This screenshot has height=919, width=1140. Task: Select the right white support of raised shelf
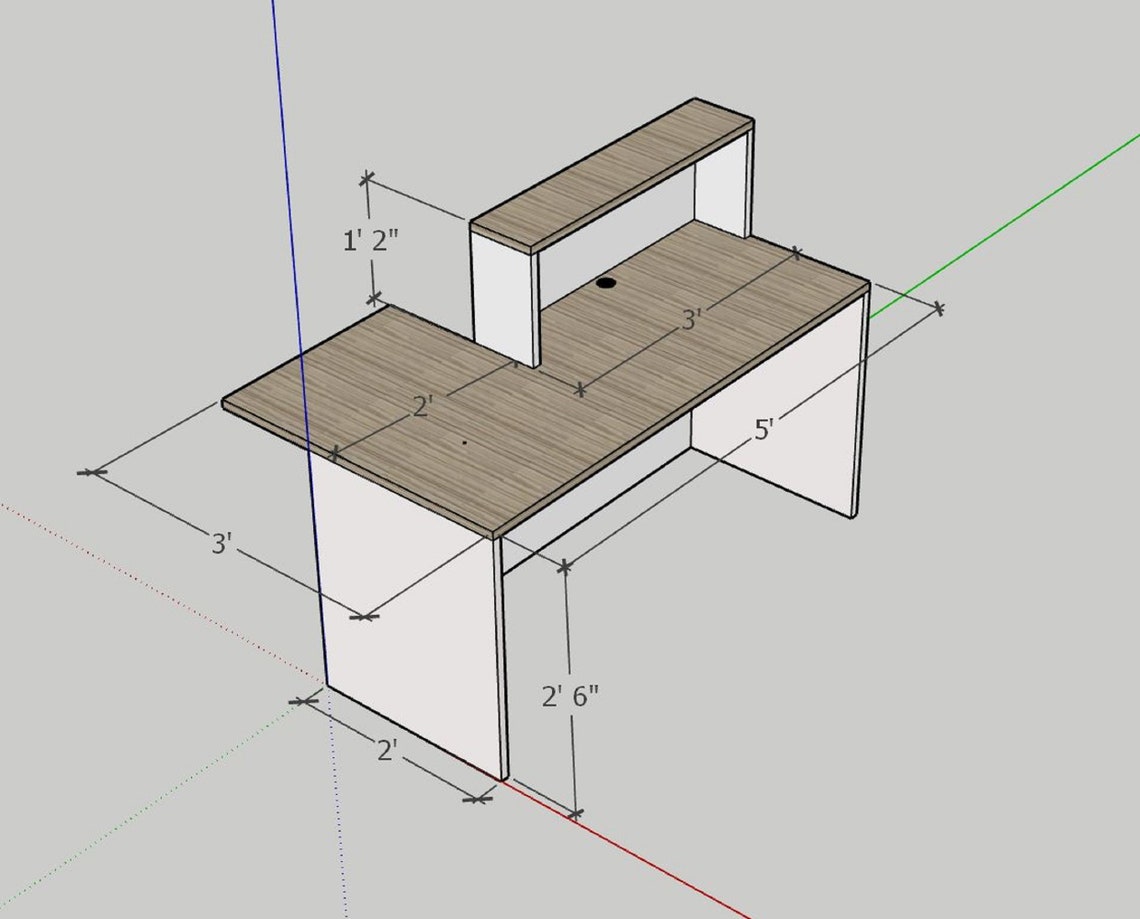pos(720,191)
